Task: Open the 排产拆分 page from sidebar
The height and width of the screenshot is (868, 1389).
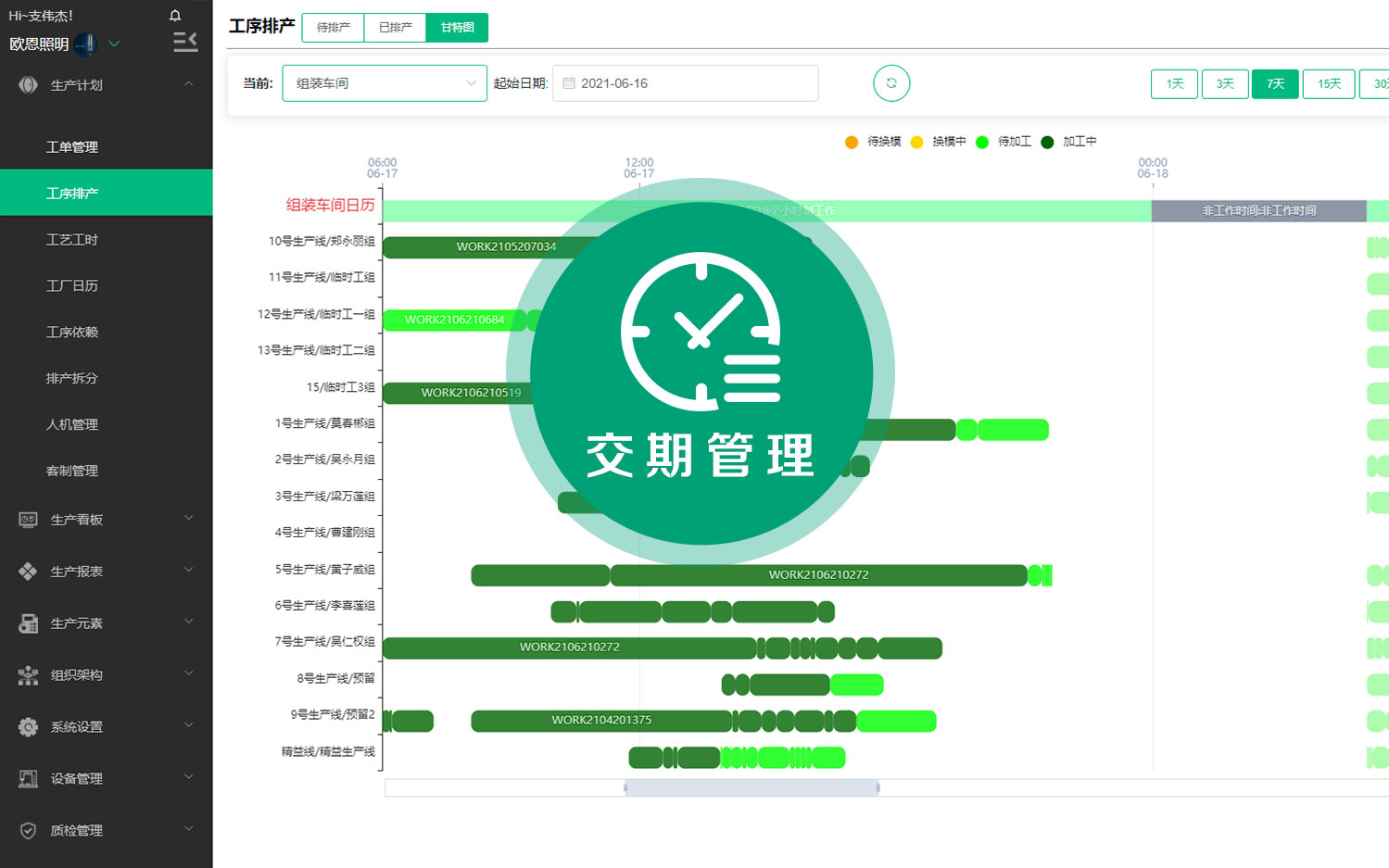Action: pos(71,378)
